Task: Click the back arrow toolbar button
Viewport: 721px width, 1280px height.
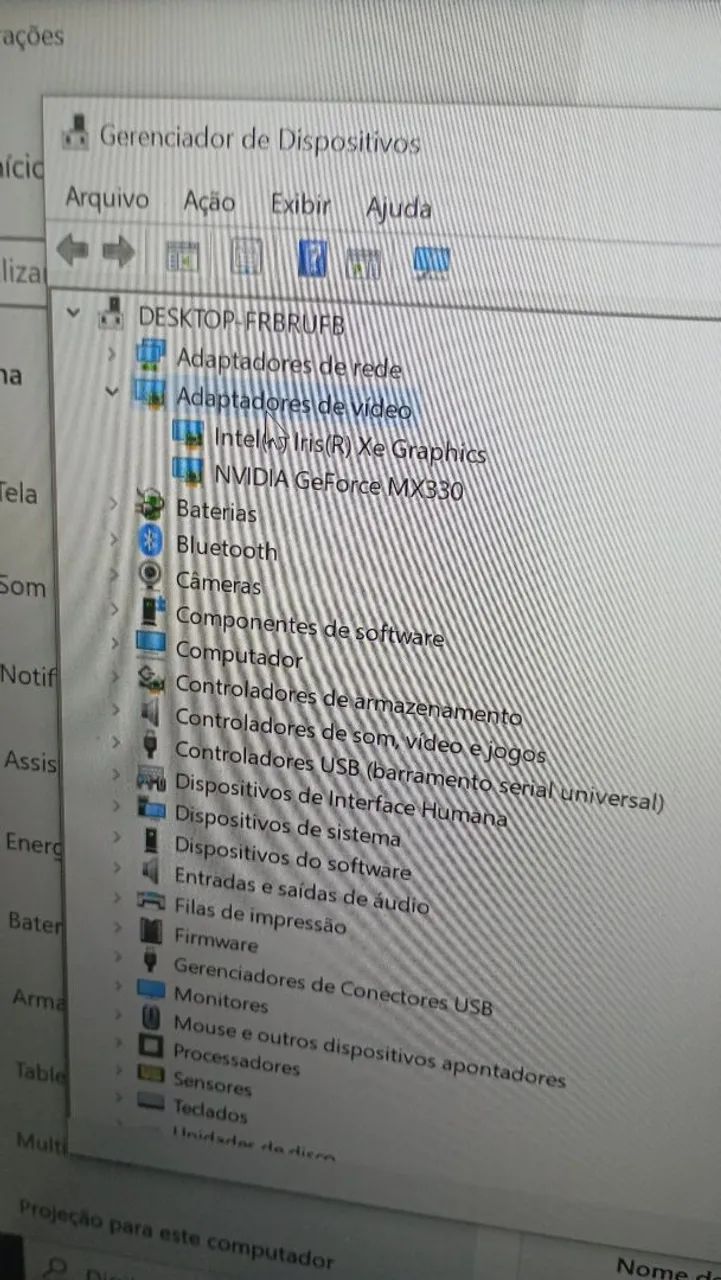Action: [72, 249]
